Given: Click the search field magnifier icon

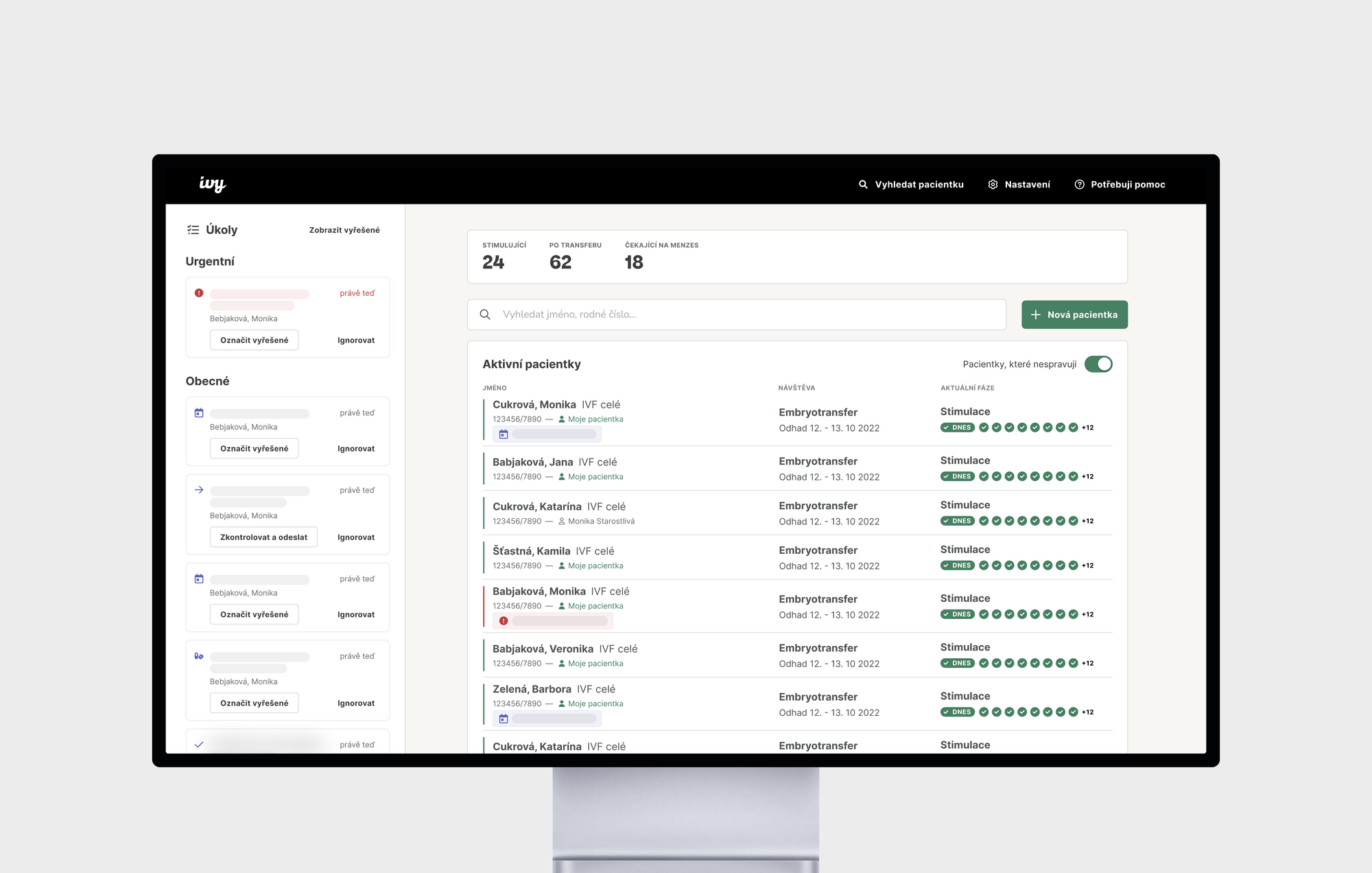Looking at the screenshot, I should point(485,314).
